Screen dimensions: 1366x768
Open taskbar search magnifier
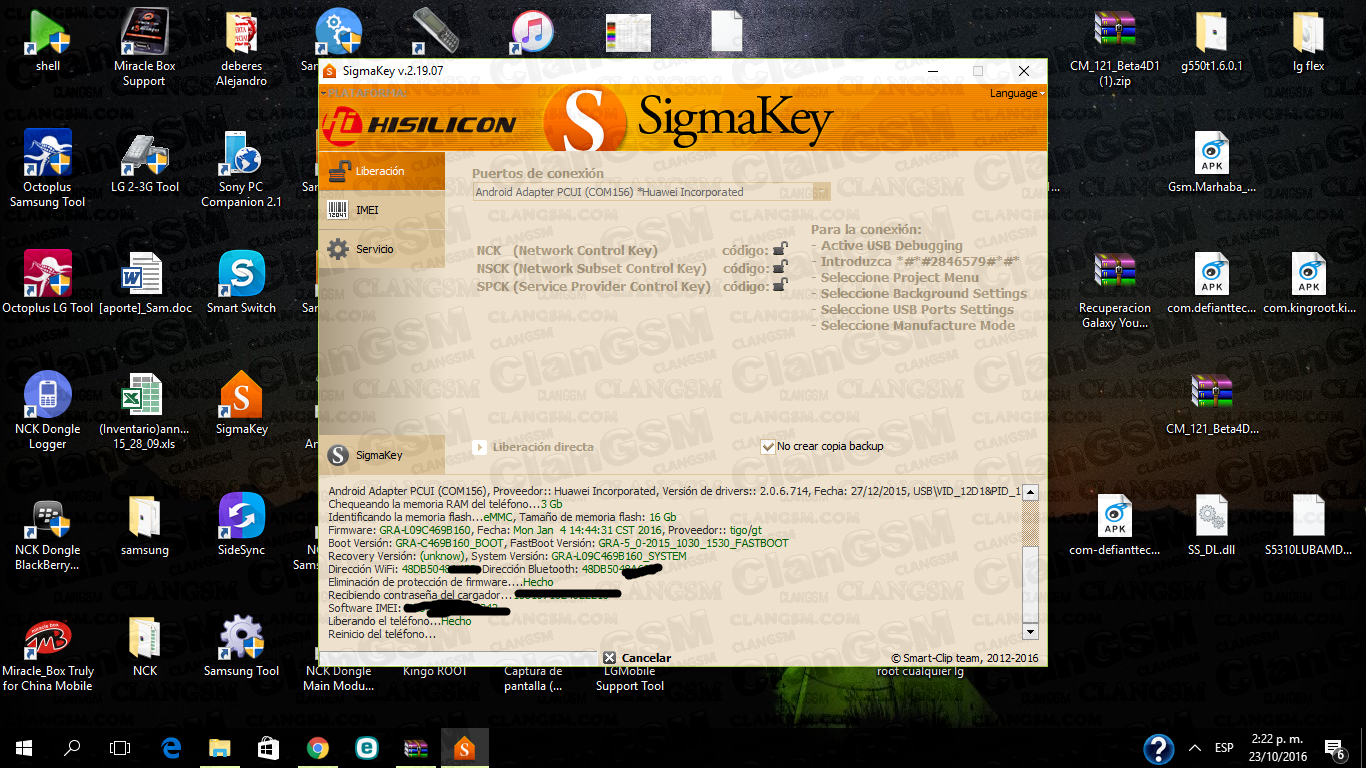coord(72,747)
